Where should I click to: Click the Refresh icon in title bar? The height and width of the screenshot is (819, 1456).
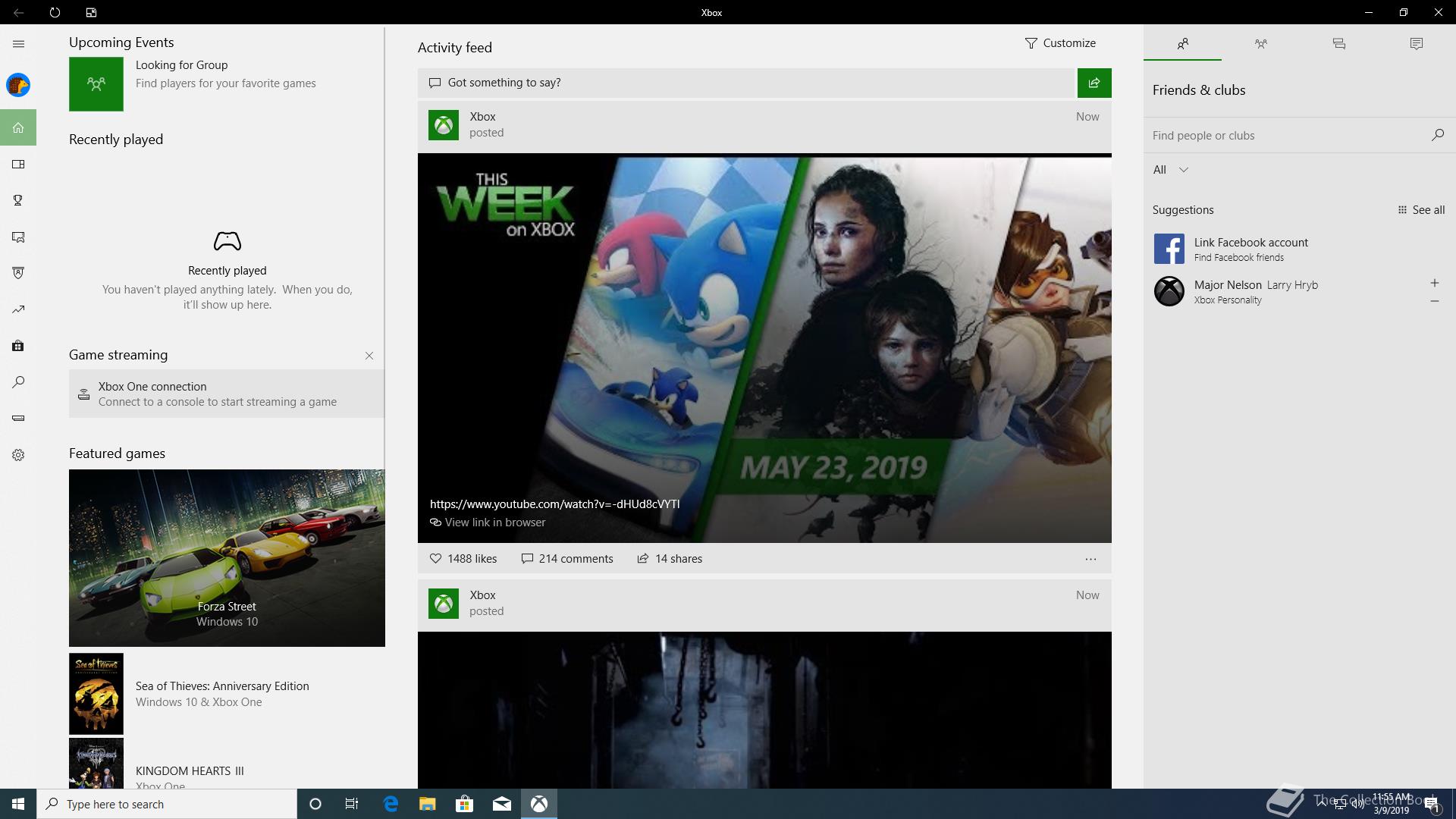[55, 12]
